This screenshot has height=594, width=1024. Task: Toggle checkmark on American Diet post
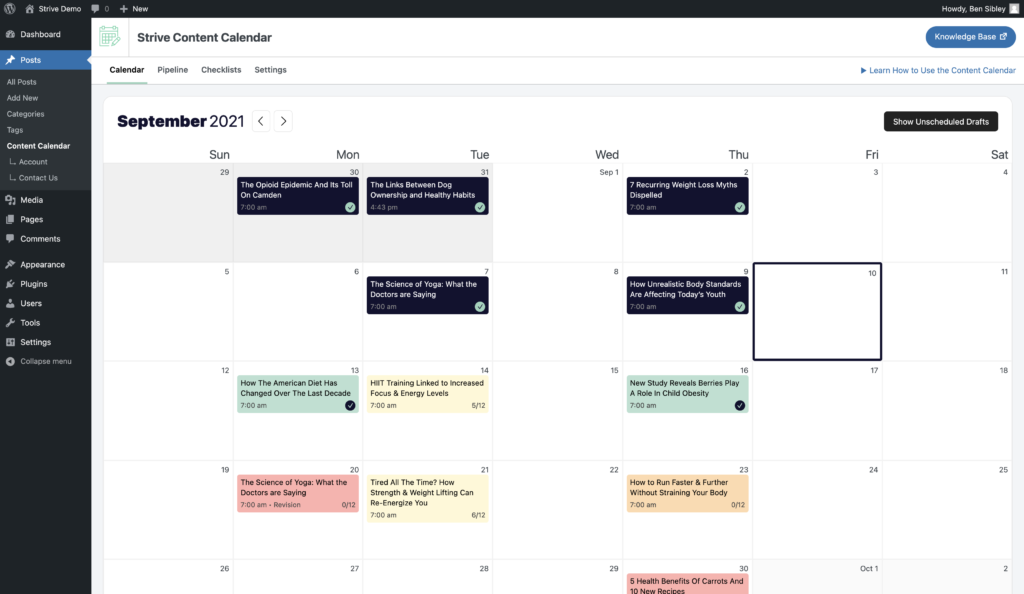[x=350, y=405]
